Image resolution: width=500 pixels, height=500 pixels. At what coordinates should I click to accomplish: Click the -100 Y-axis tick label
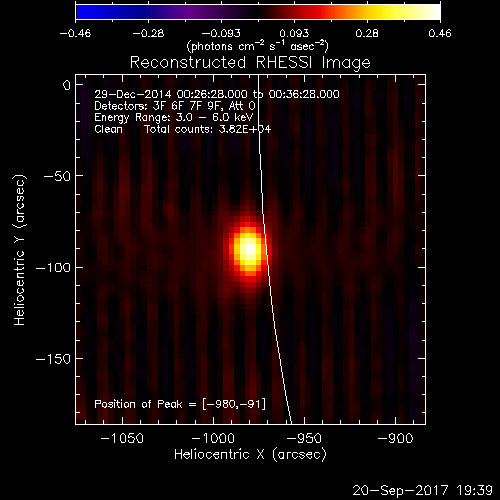click(53, 268)
